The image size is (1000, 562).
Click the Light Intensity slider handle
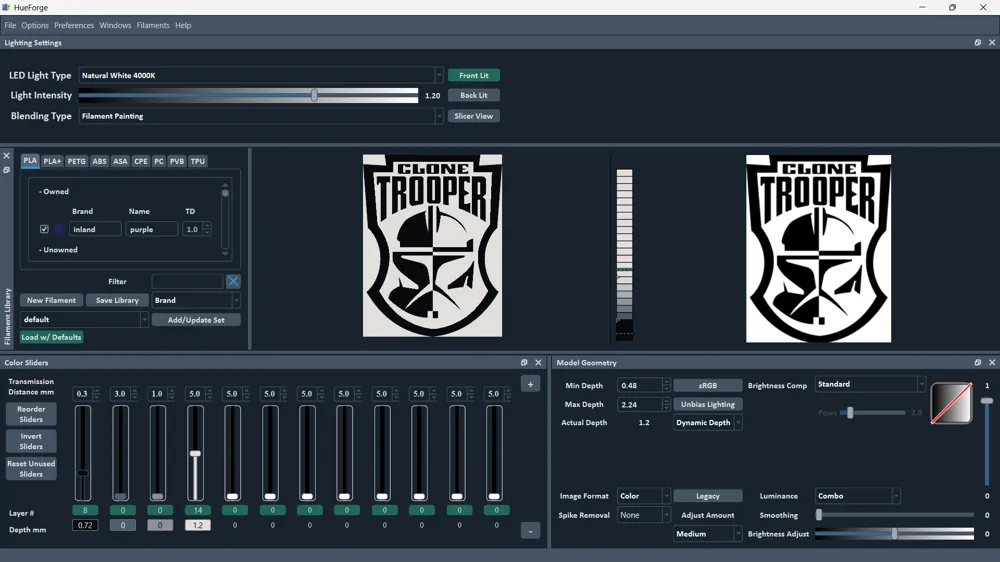point(314,95)
